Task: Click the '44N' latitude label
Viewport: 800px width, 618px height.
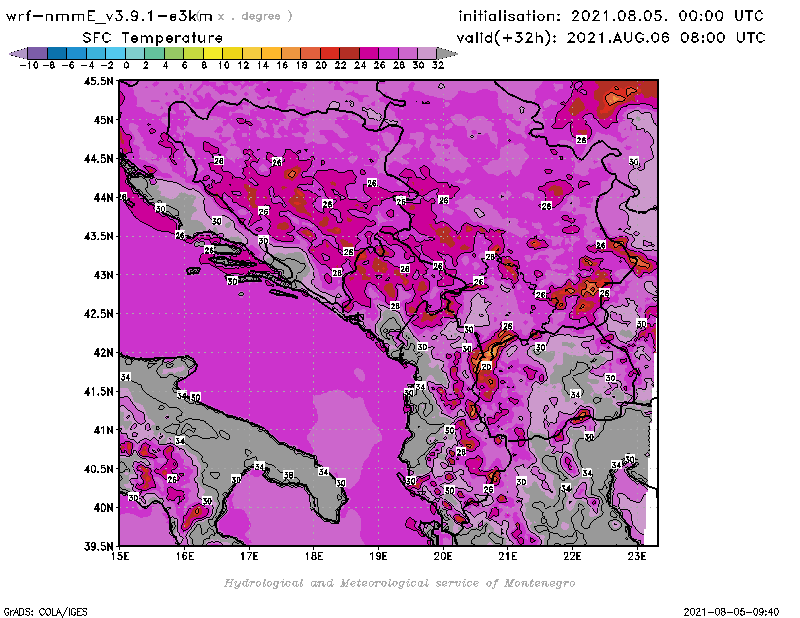Action: click(103, 197)
